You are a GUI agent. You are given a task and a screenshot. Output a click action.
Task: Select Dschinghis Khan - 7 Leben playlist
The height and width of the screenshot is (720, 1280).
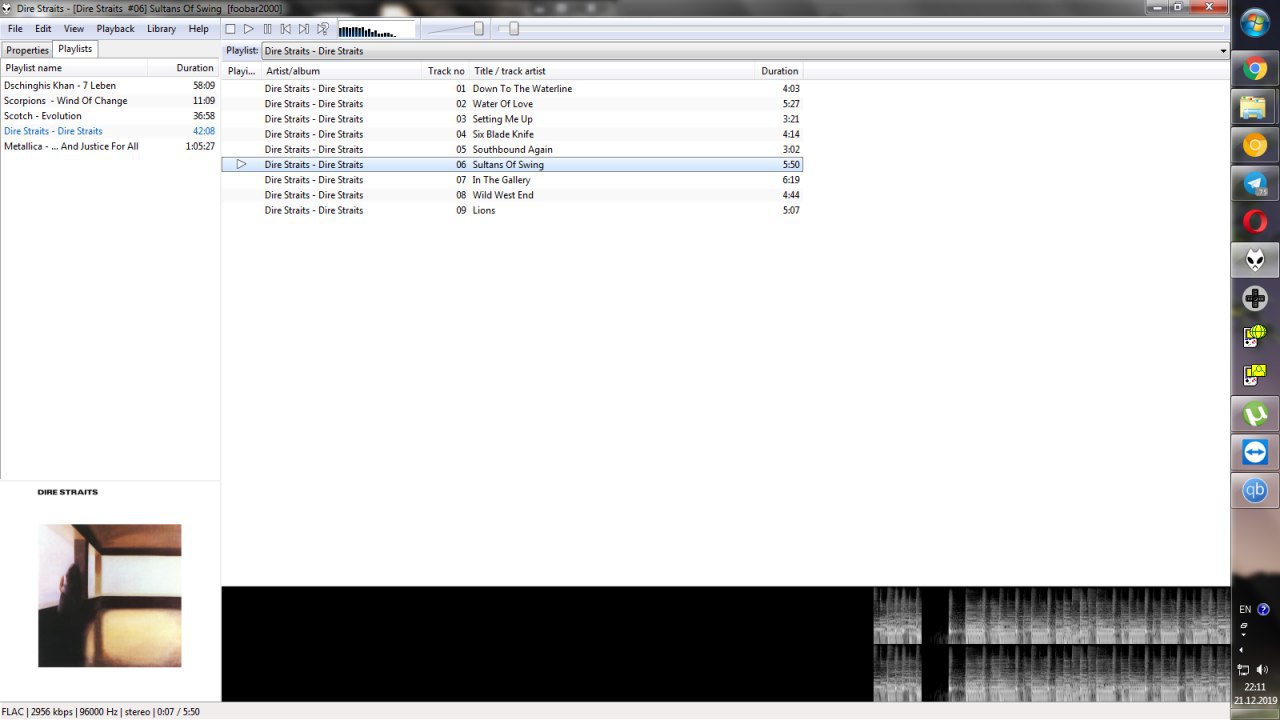point(109,86)
